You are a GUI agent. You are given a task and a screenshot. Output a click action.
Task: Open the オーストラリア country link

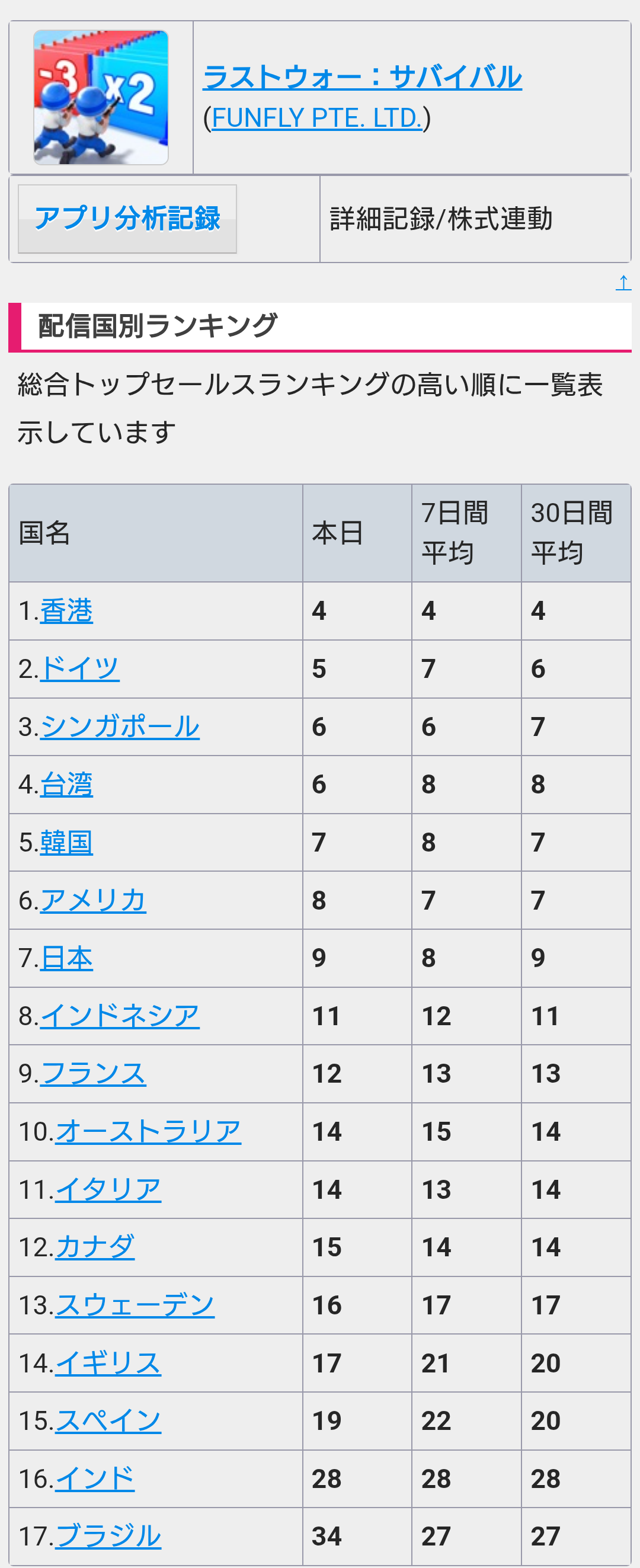(148, 1131)
